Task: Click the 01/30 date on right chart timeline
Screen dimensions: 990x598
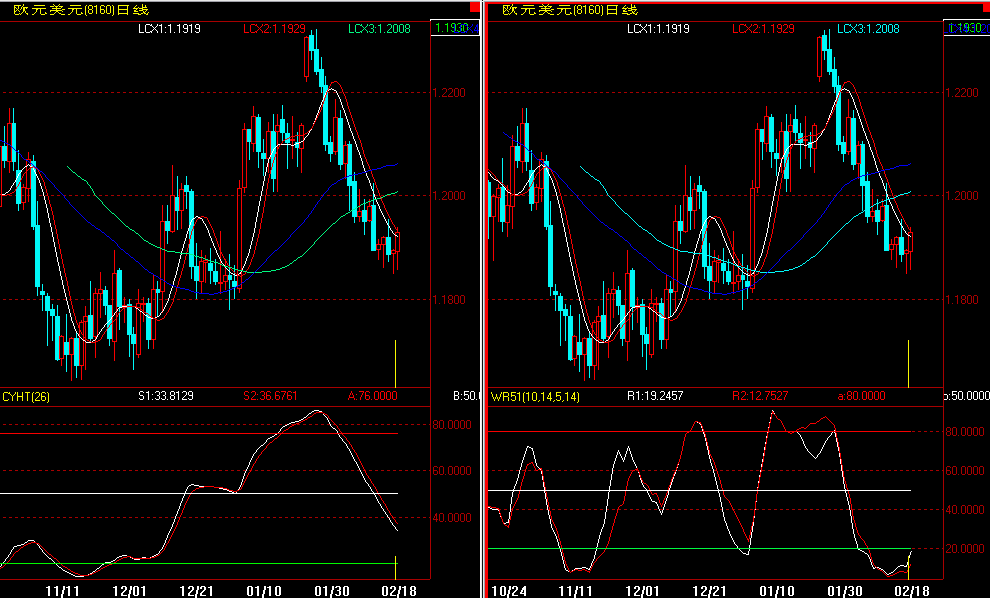Action: pos(845,591)
